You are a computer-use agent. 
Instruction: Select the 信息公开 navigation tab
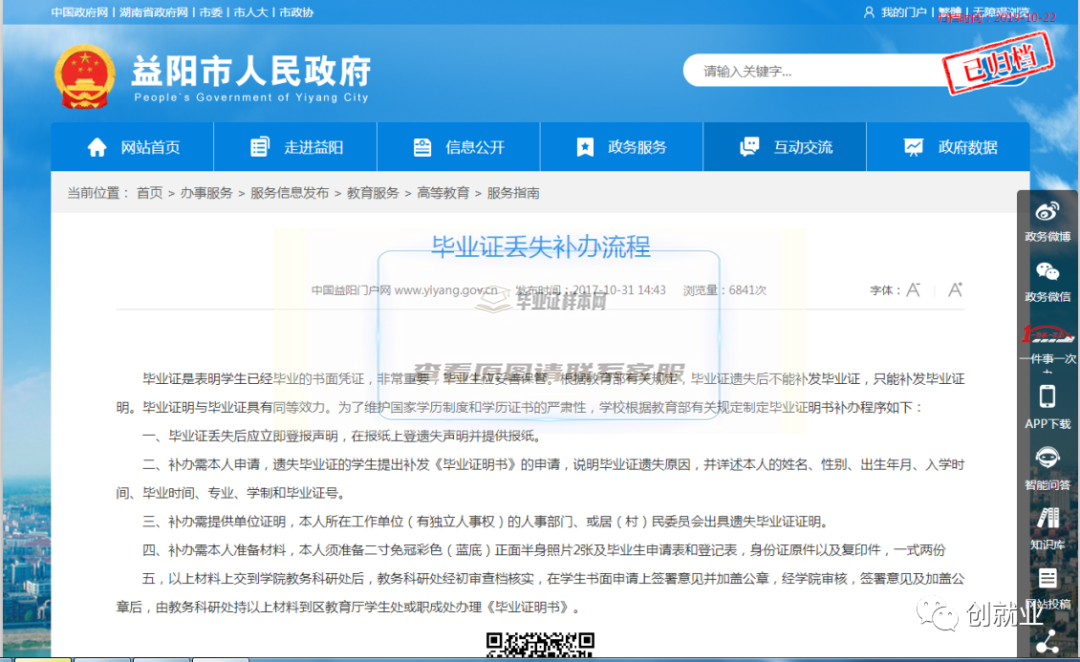[459, 147]
